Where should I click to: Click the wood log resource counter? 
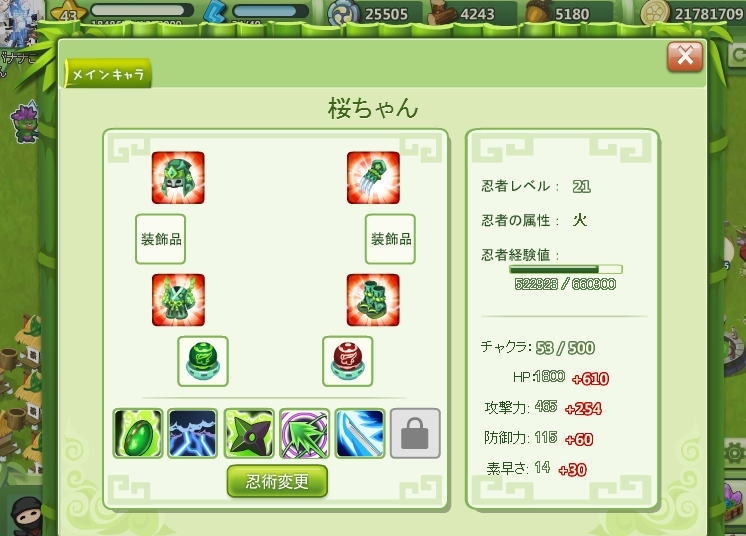coord(471,13)
